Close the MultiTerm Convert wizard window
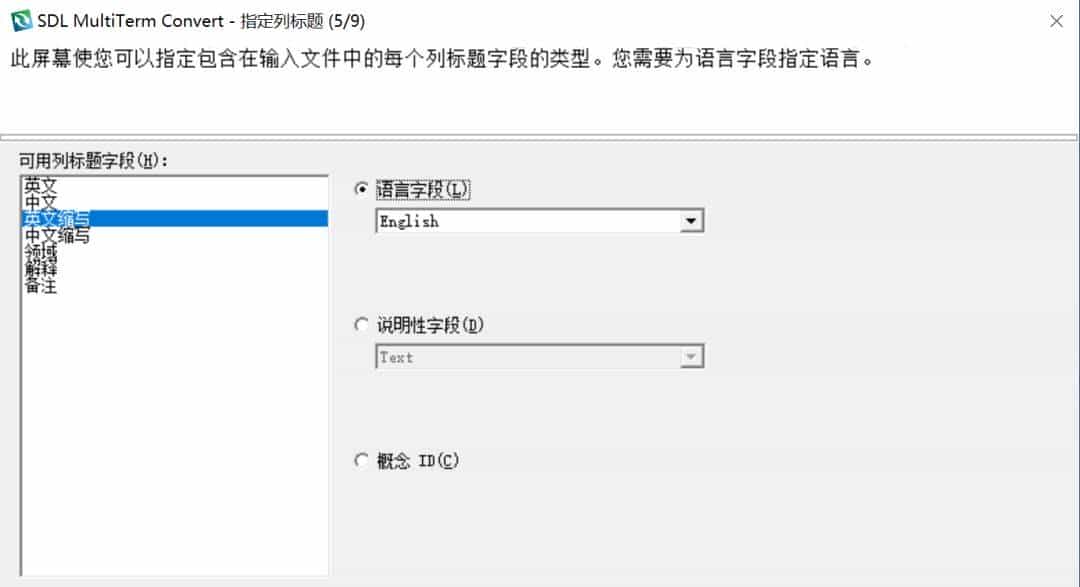This screenshot has width=1080, height=587. click(1057, 18)
